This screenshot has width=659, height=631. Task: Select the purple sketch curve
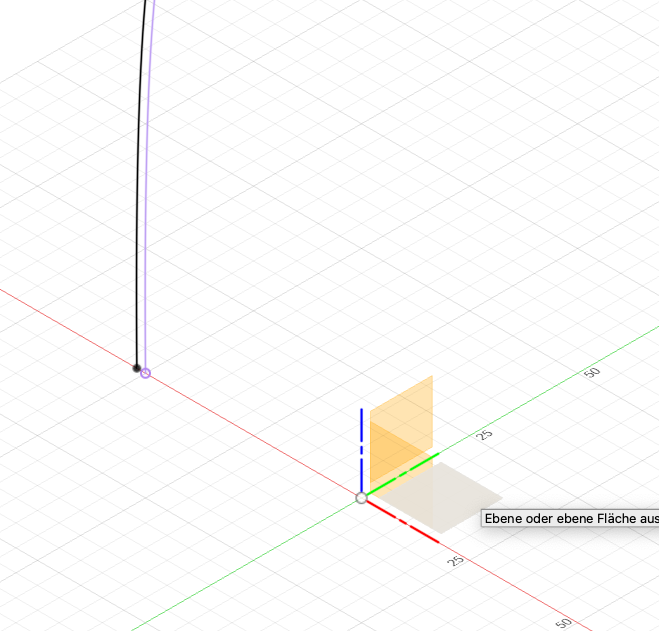(x=148, y=200)
